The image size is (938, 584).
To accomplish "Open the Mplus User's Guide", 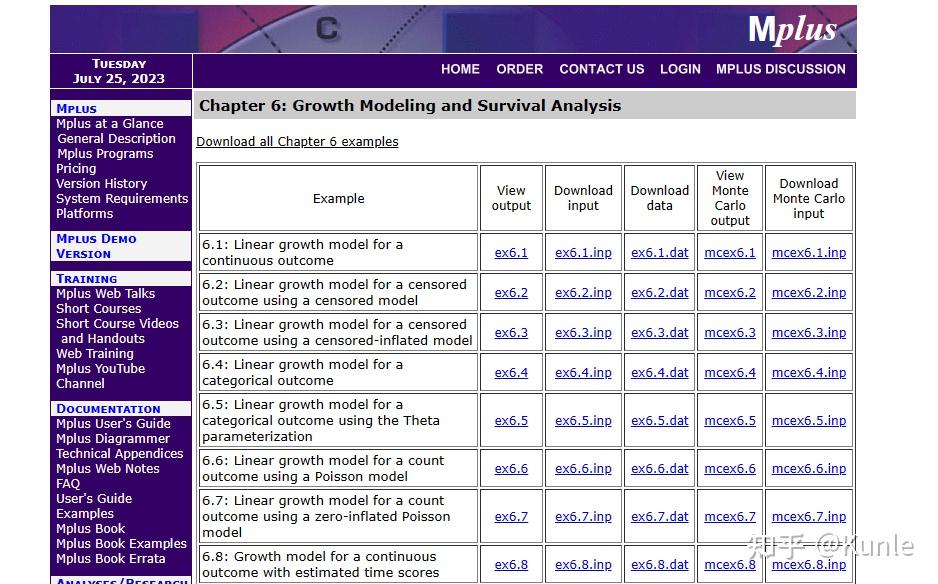I will pos(113,423).
